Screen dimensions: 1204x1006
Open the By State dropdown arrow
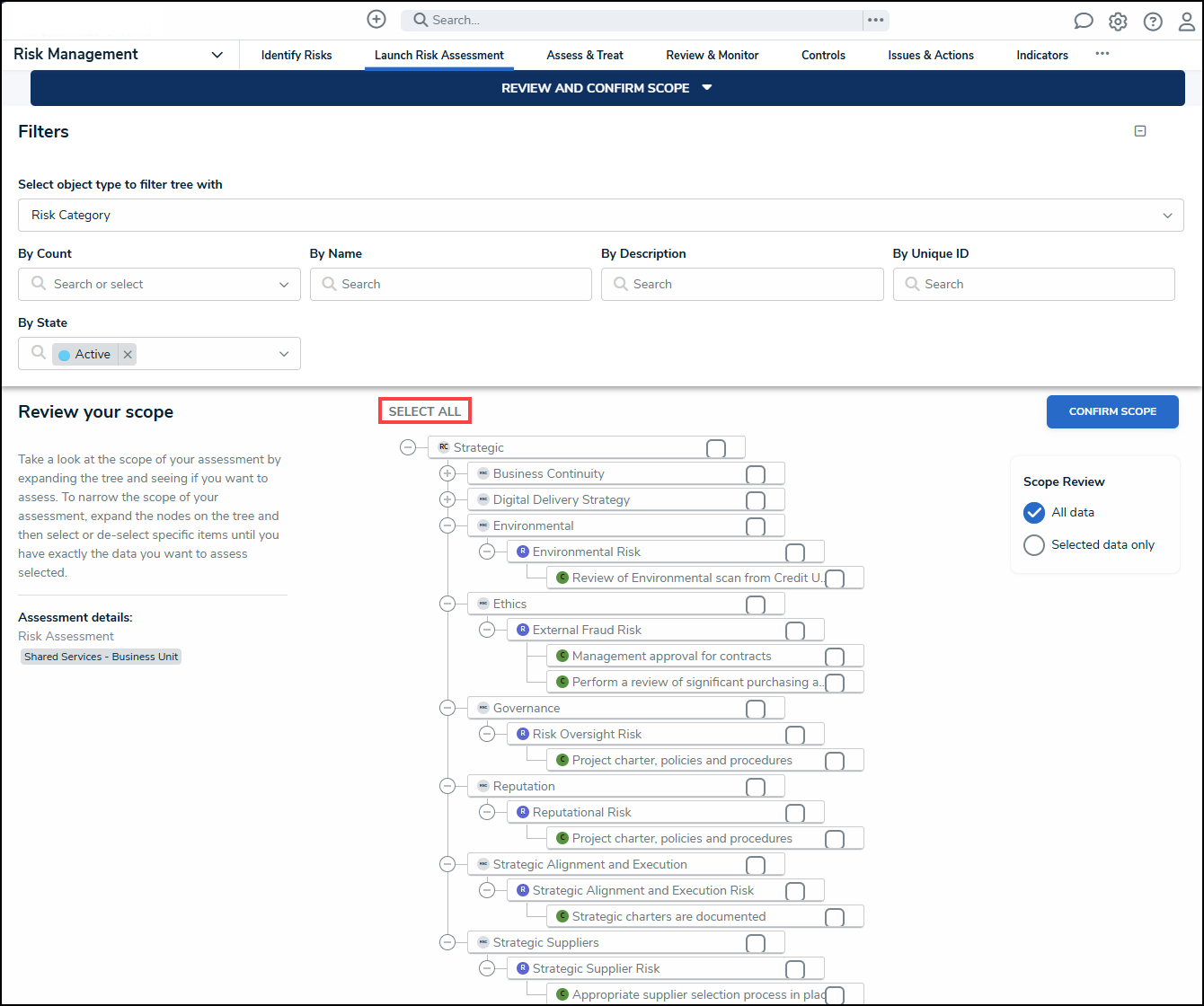point(284,354)
